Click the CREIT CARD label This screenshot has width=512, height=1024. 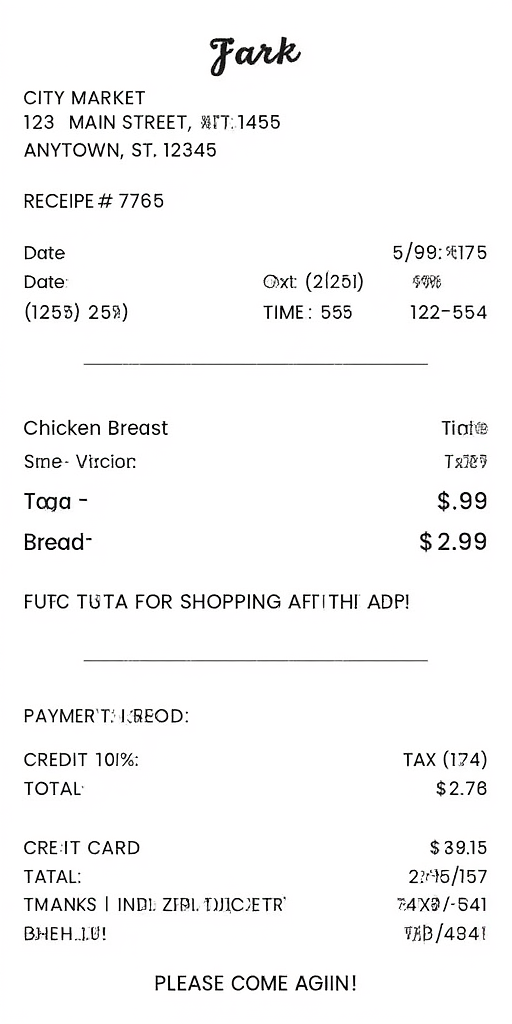[x=82, y=848]
